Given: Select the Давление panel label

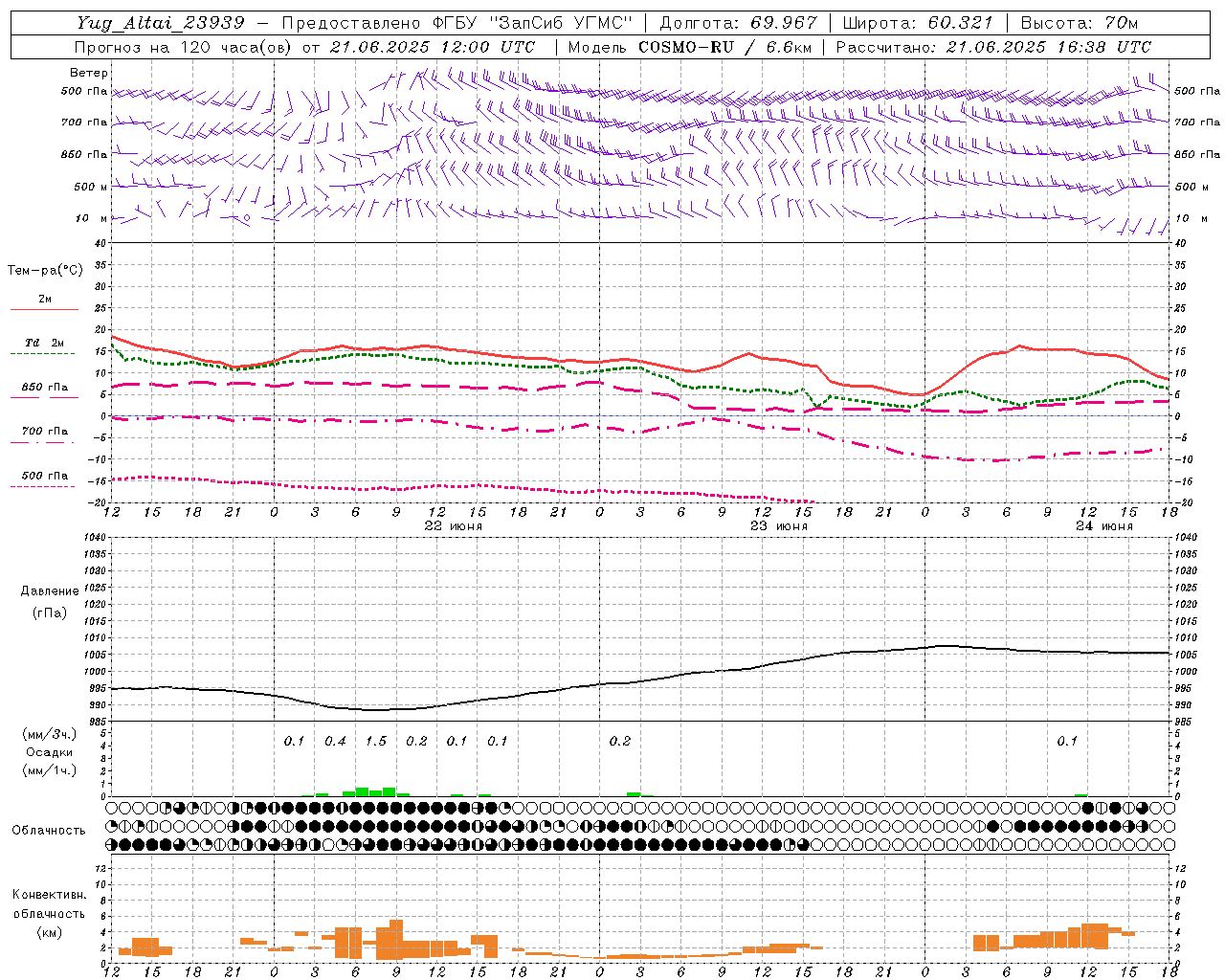Looking at the screenshot, I should [50, 591].
